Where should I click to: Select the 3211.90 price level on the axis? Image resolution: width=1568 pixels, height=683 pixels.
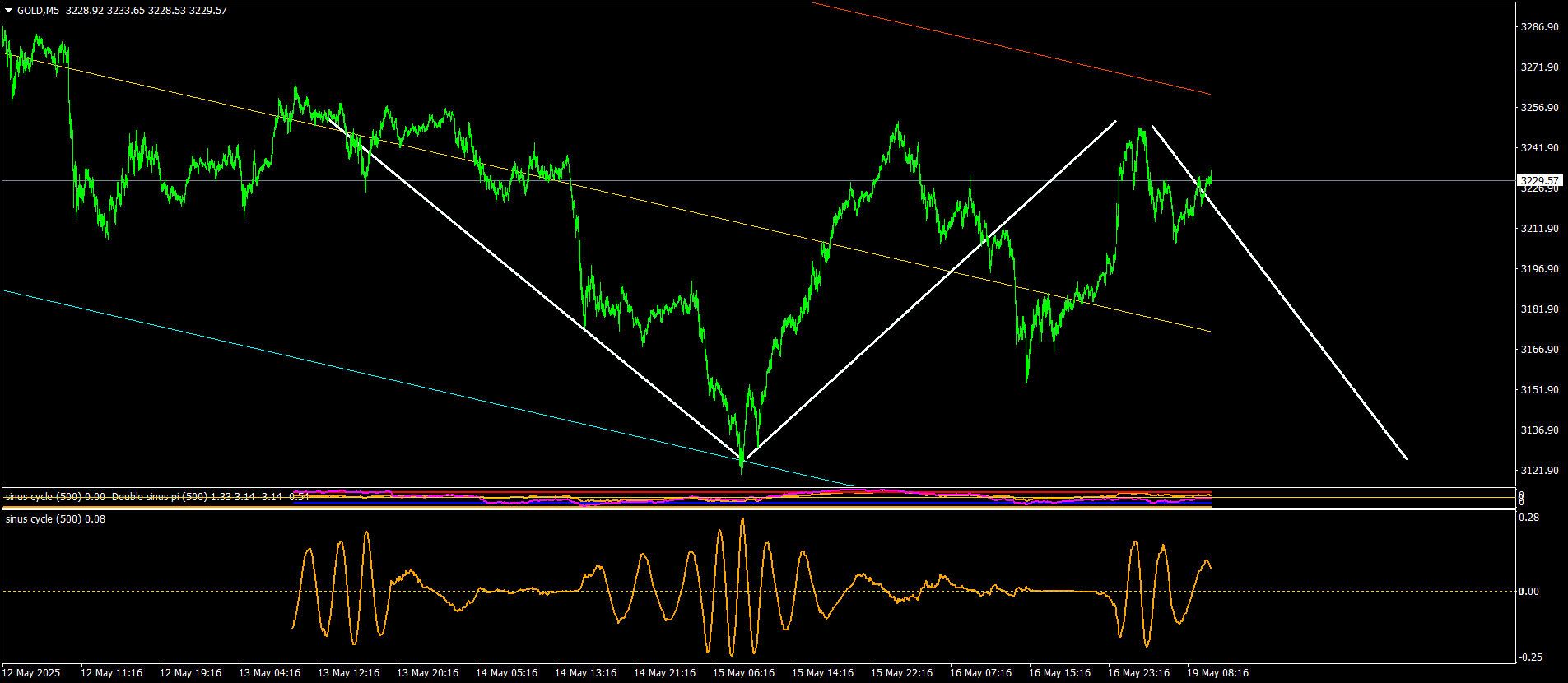pyautogui.click(x=1539, y=229)
